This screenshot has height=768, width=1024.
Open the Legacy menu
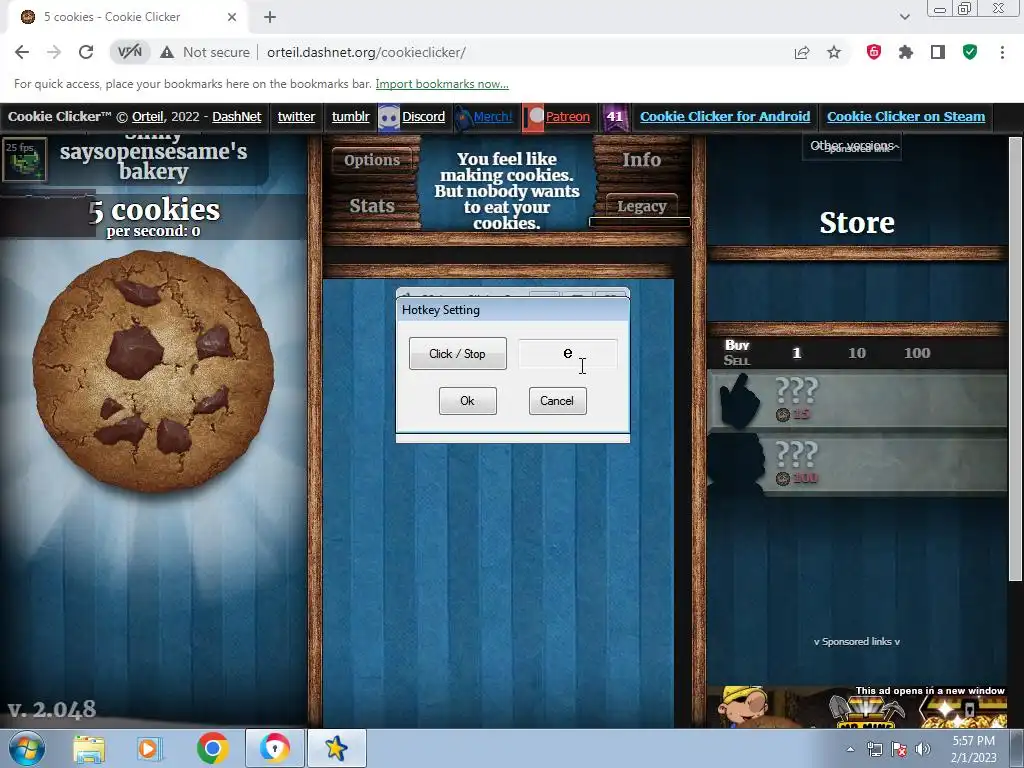pyautogui.click(x=641, y=206)
